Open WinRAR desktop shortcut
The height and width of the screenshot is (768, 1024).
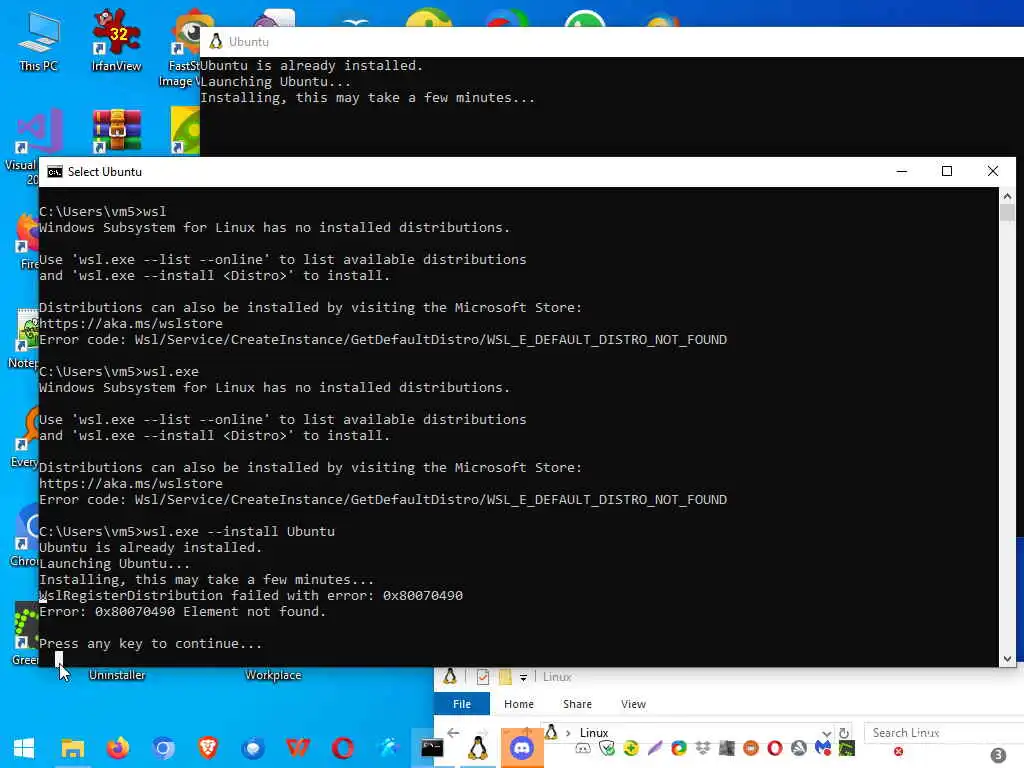pos(116,131)
